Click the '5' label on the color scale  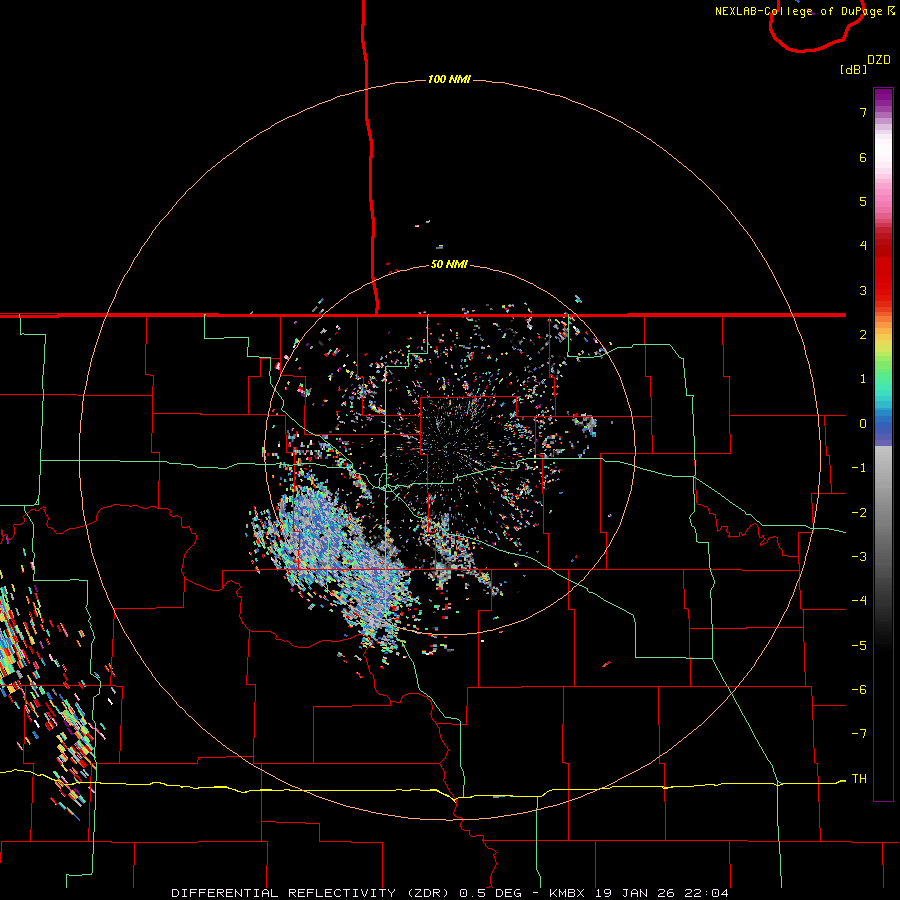click(863, 201)
